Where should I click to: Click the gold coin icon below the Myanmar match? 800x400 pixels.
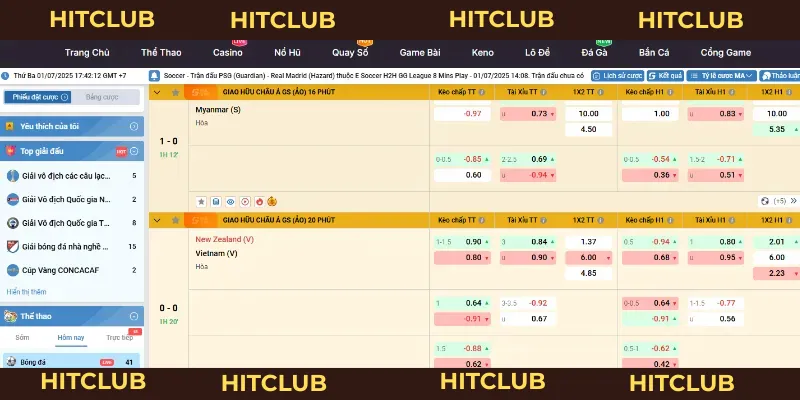[272, 202]
